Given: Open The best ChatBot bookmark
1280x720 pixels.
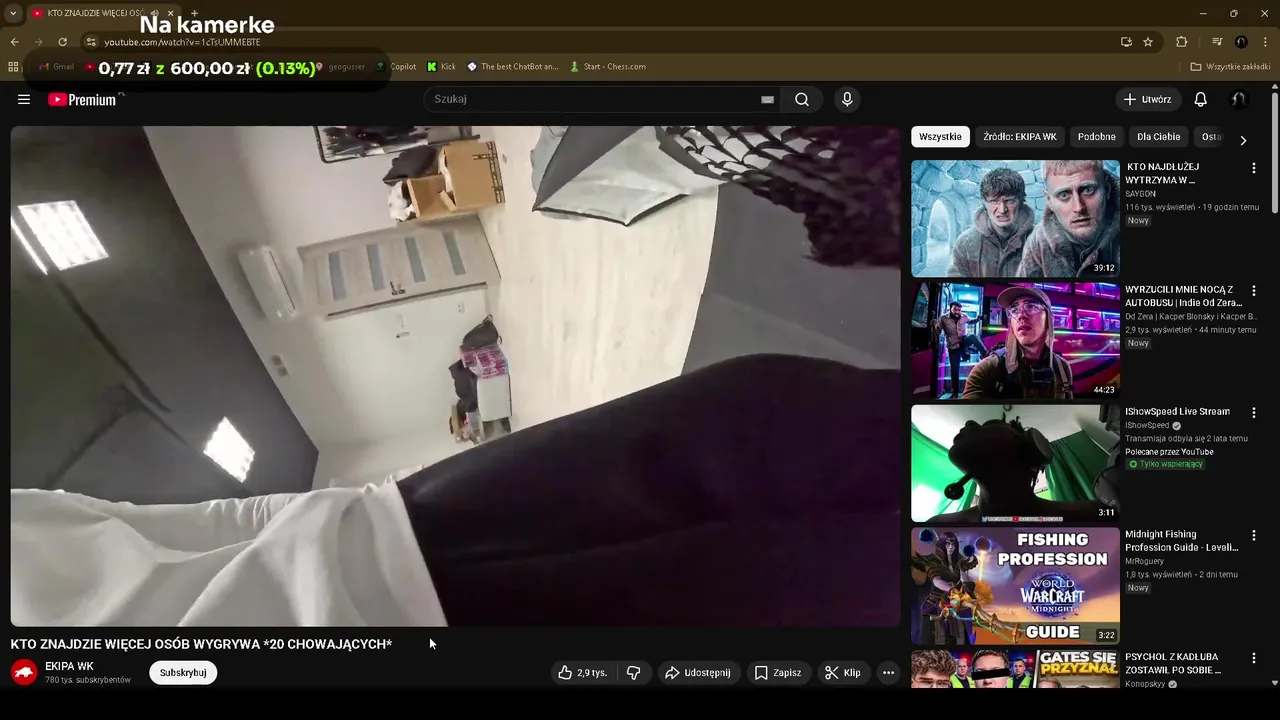Looking at the screenshot, I should 513,67.
